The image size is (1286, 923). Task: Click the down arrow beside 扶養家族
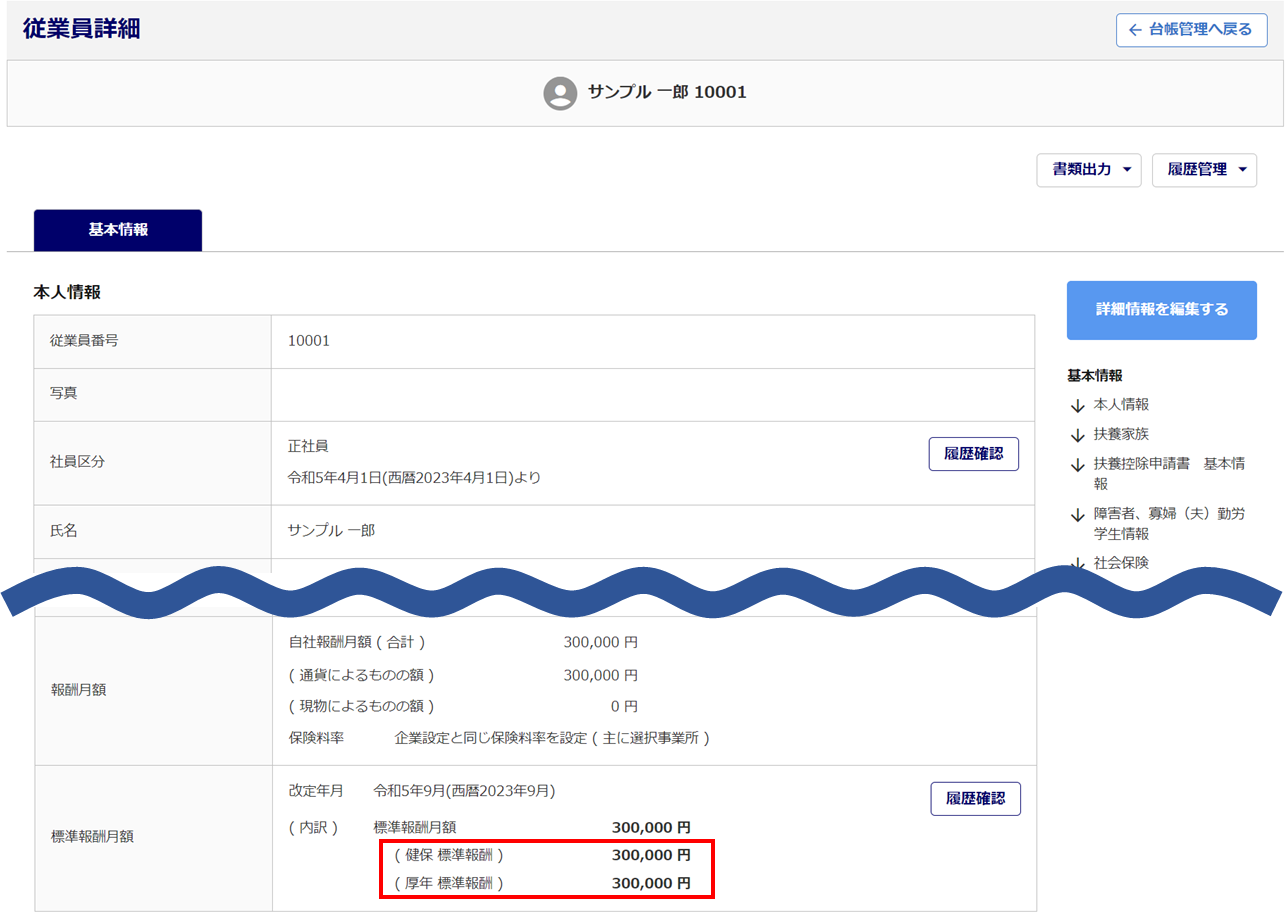point(1077,435)
